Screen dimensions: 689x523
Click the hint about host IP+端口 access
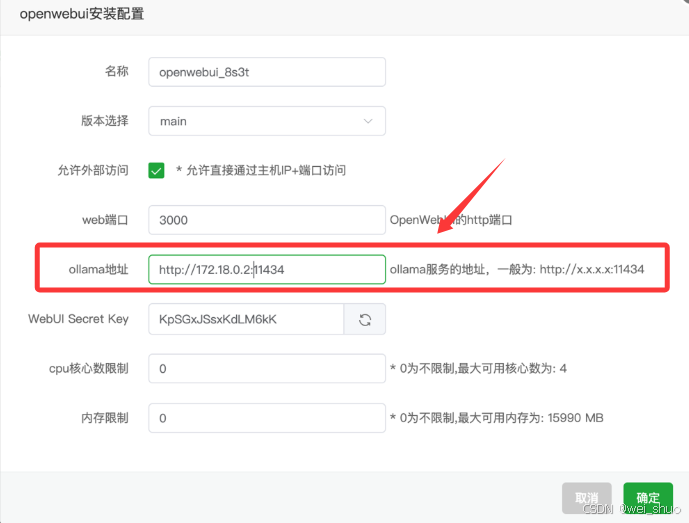coord(261,171)
